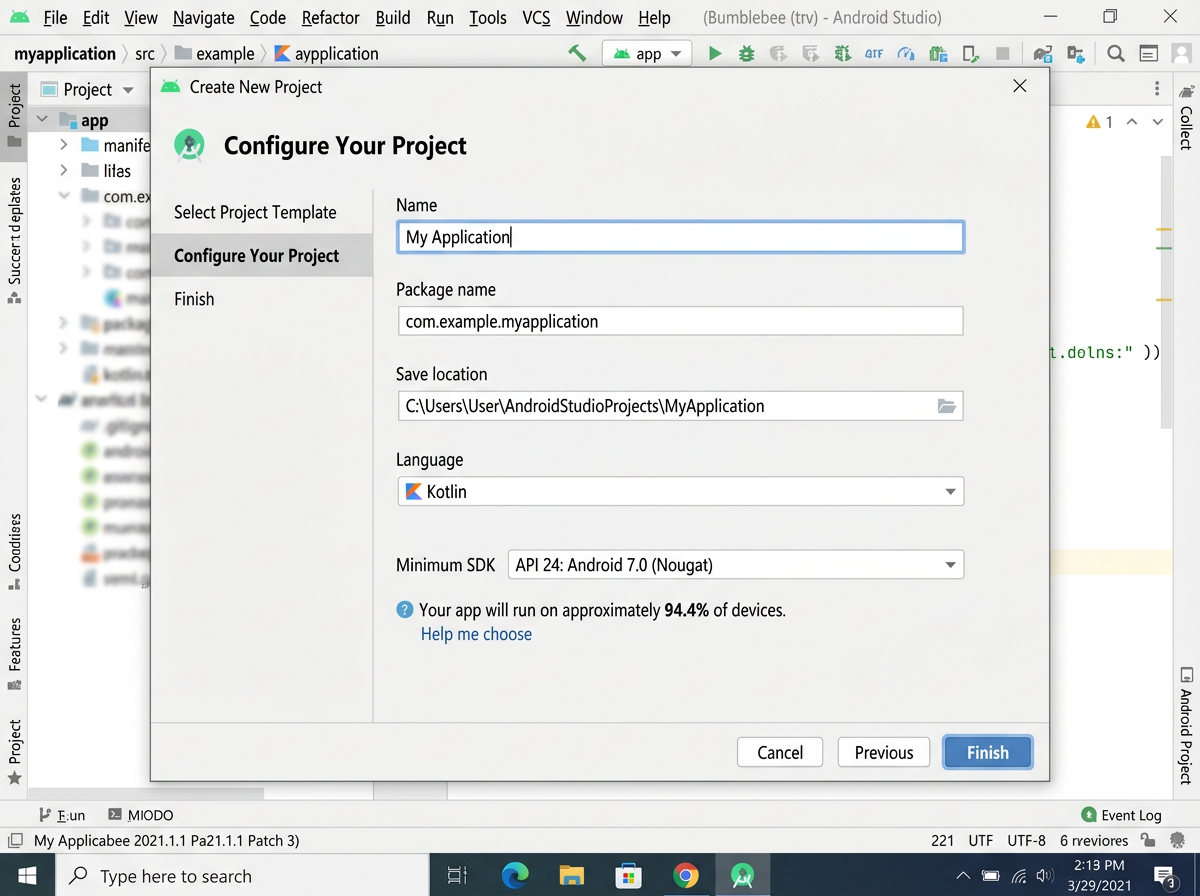
Task: Open Task View on taskbar
Action: 457,876
